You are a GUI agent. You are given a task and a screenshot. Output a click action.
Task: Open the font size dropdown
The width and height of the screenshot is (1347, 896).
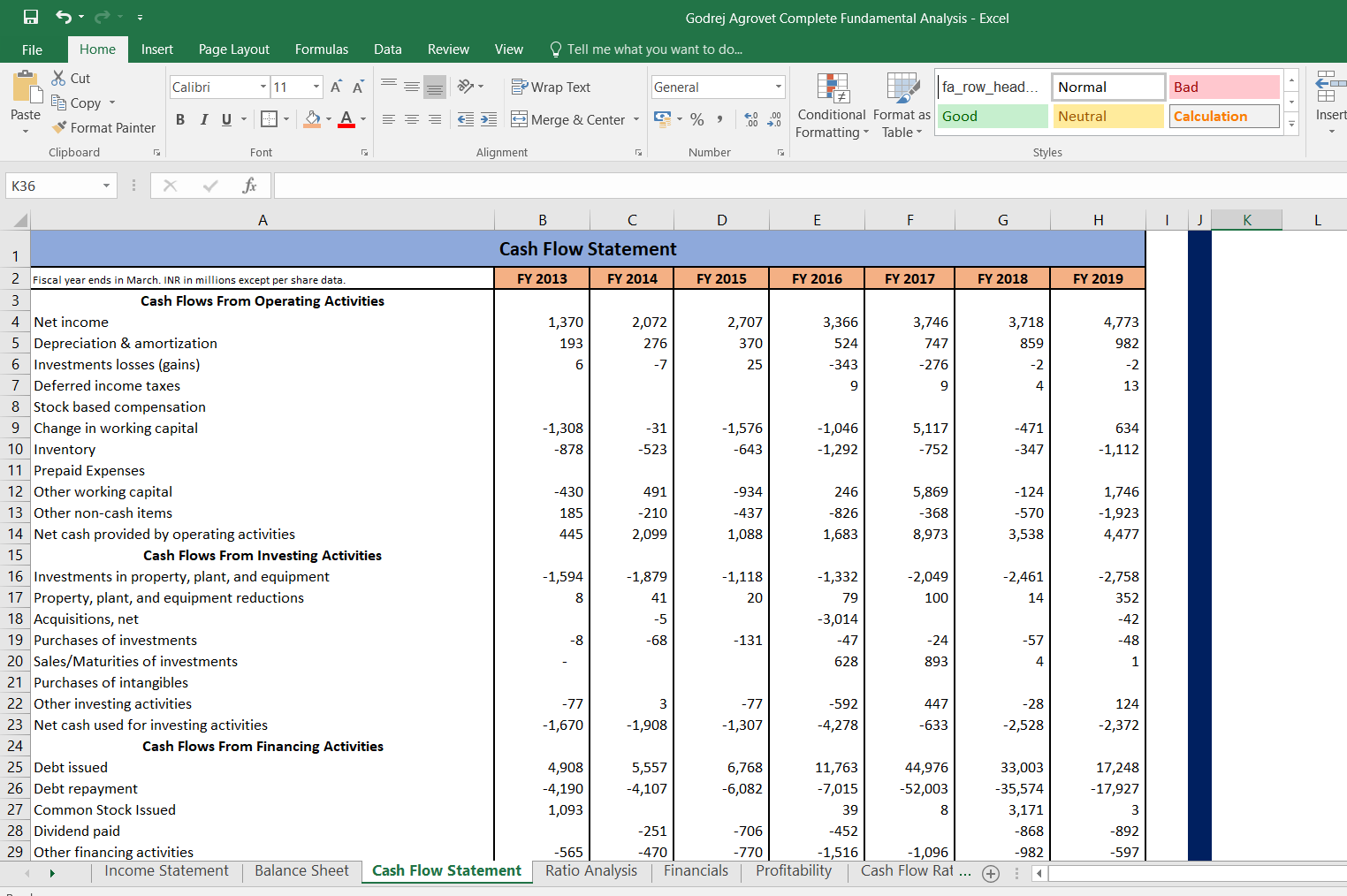tap(316, 87)
